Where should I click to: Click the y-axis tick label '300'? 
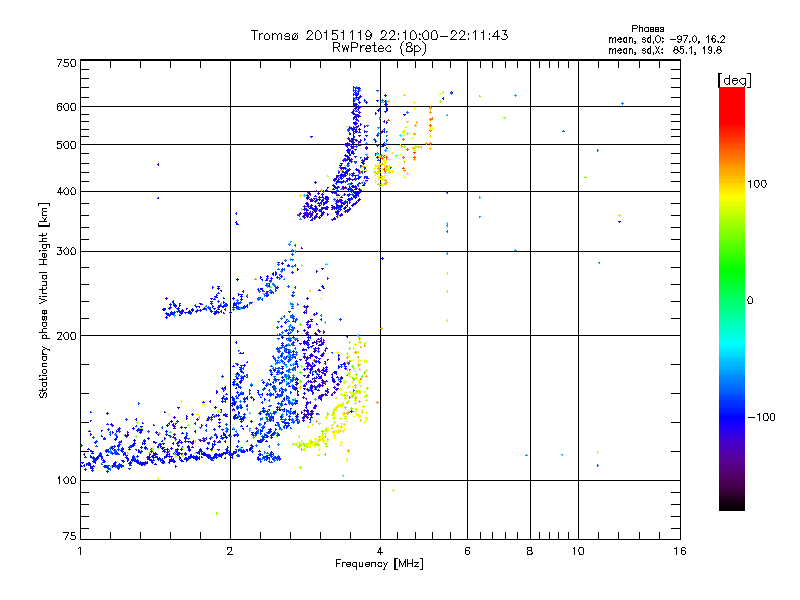pyautogui.click(x=66, y=252)
